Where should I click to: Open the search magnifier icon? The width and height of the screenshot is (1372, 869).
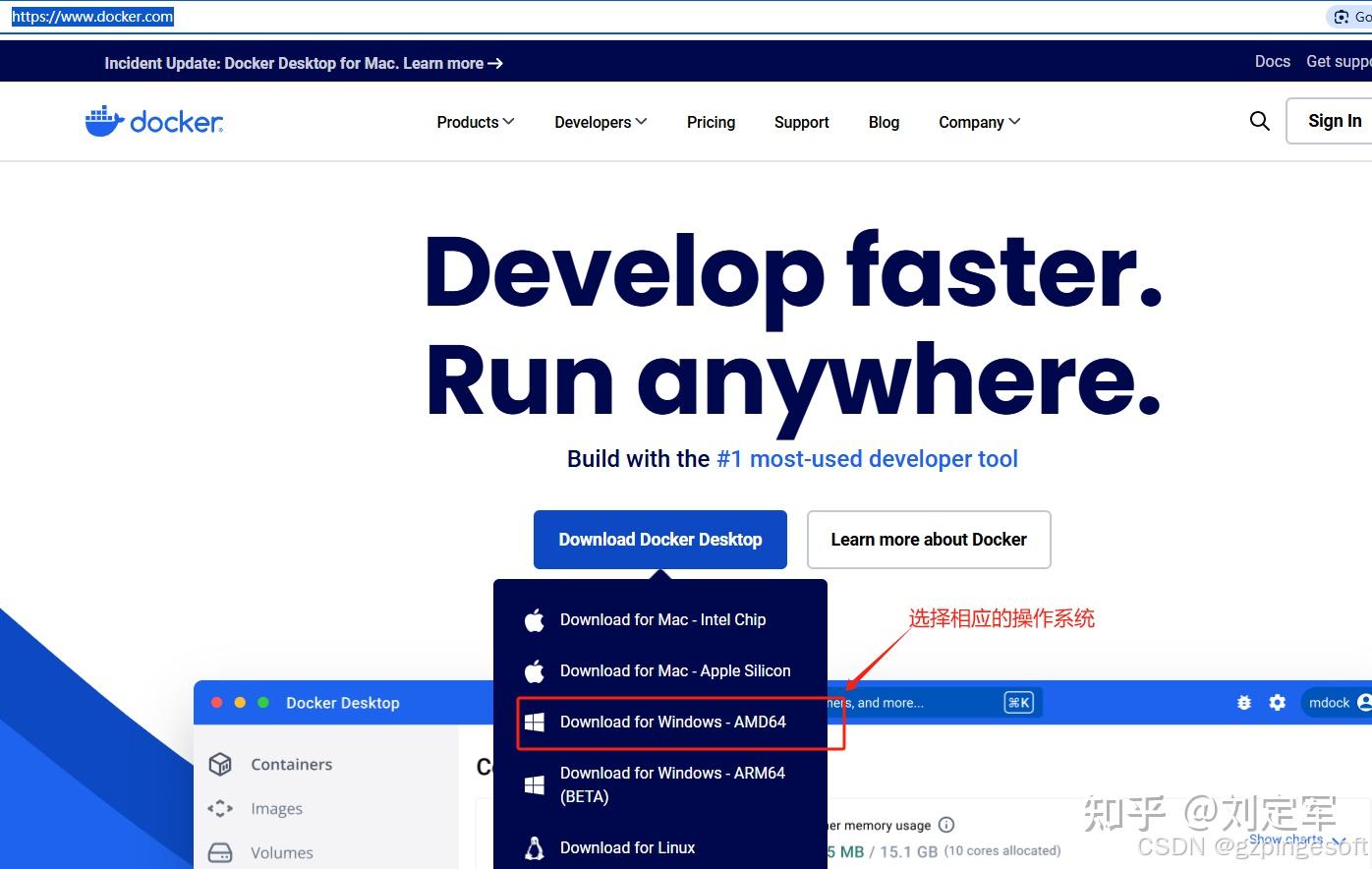pyautogui.click(x=1259, y=121)
